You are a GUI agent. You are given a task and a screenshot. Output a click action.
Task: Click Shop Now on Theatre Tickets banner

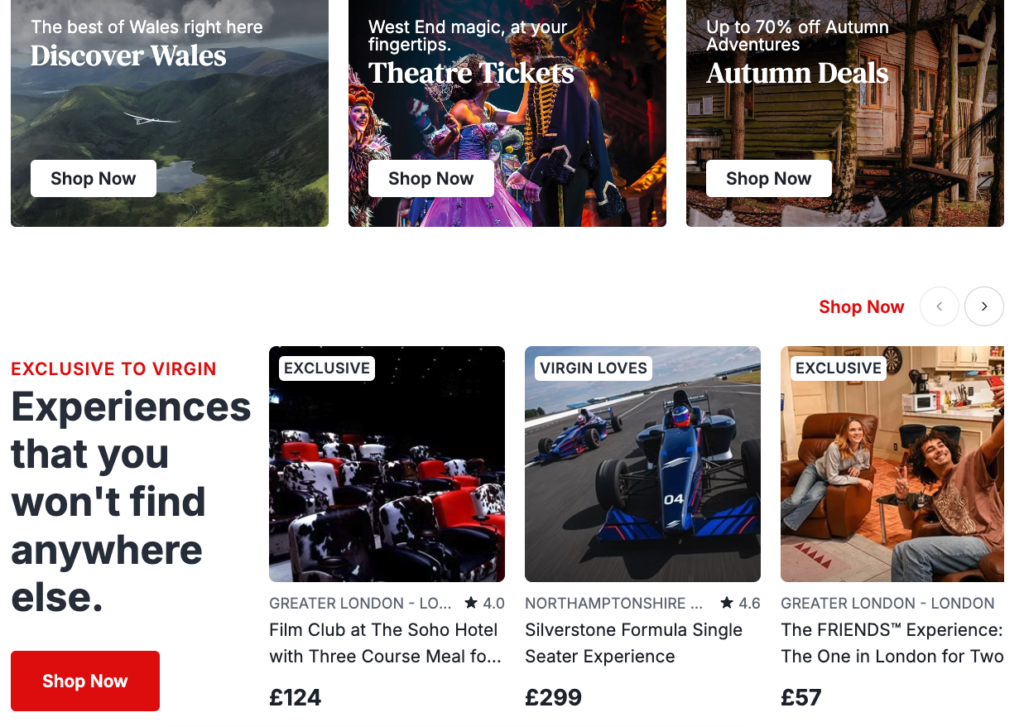coord(431,178)
